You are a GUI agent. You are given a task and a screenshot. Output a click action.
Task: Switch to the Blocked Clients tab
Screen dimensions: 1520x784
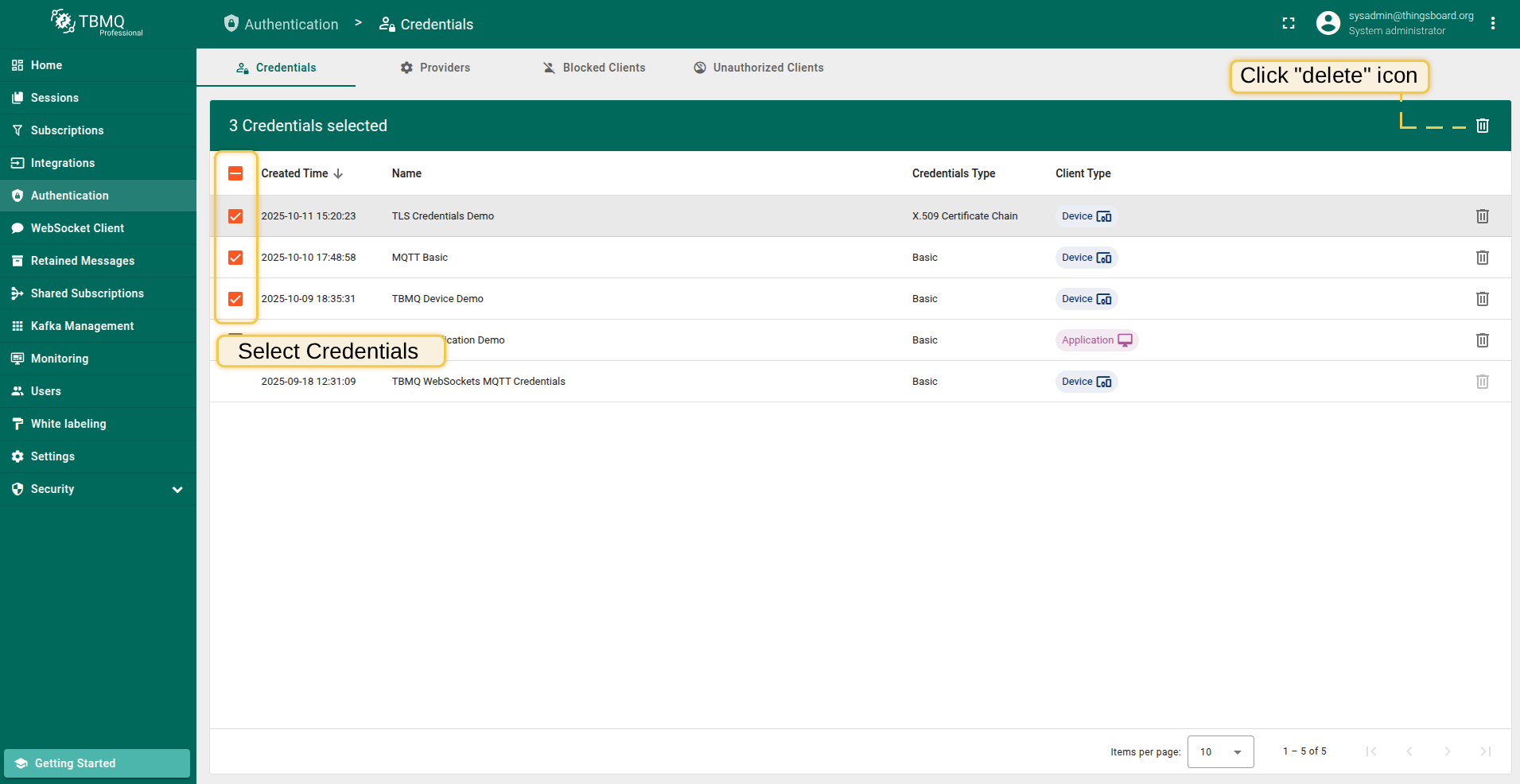(593, 68)
